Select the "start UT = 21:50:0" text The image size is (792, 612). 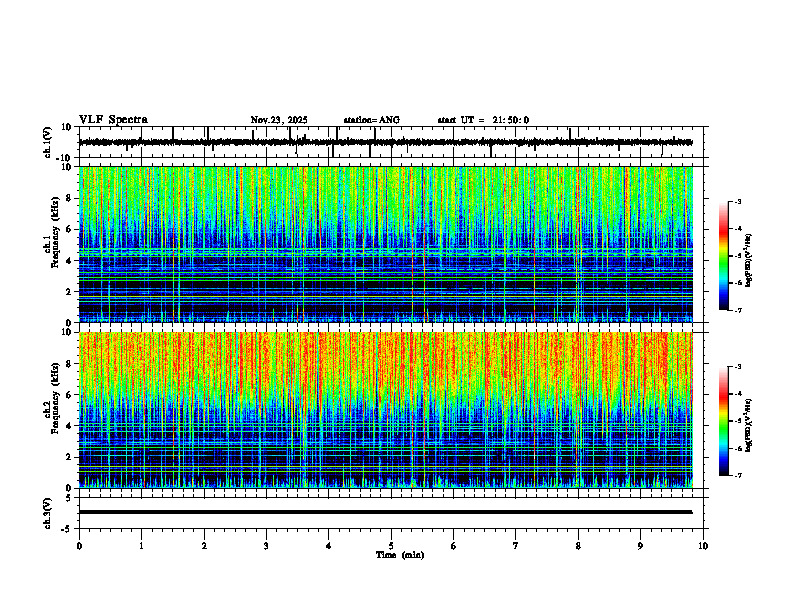click(483, 120)
